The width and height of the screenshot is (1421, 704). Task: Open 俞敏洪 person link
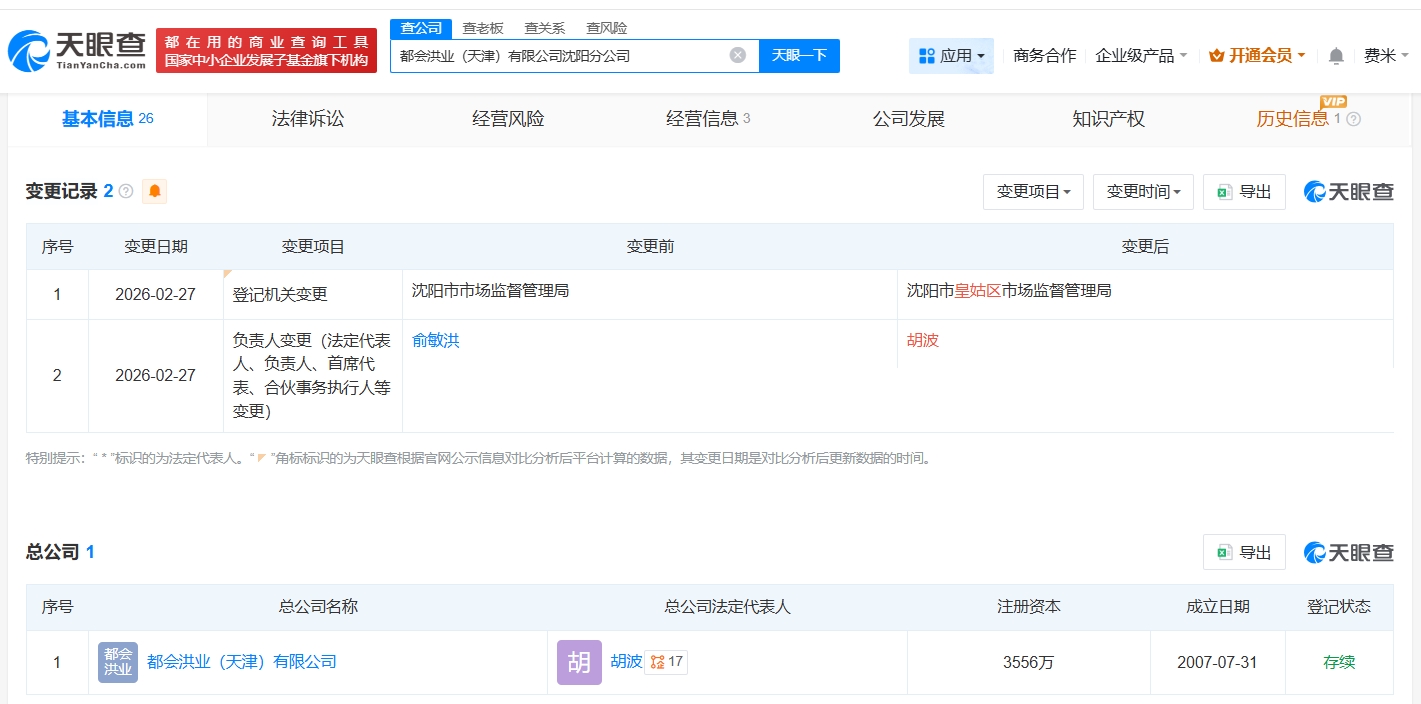tap(436, 340)
